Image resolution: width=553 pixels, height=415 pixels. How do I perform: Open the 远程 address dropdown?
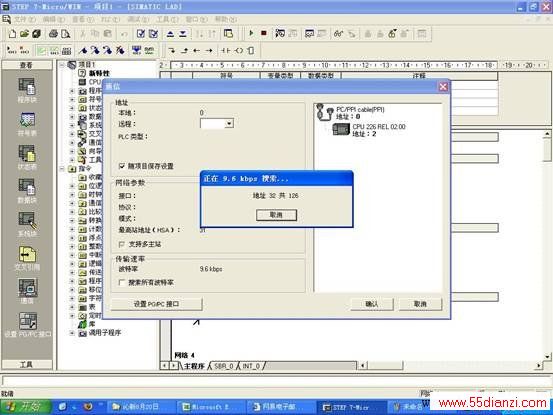point(229,123)
